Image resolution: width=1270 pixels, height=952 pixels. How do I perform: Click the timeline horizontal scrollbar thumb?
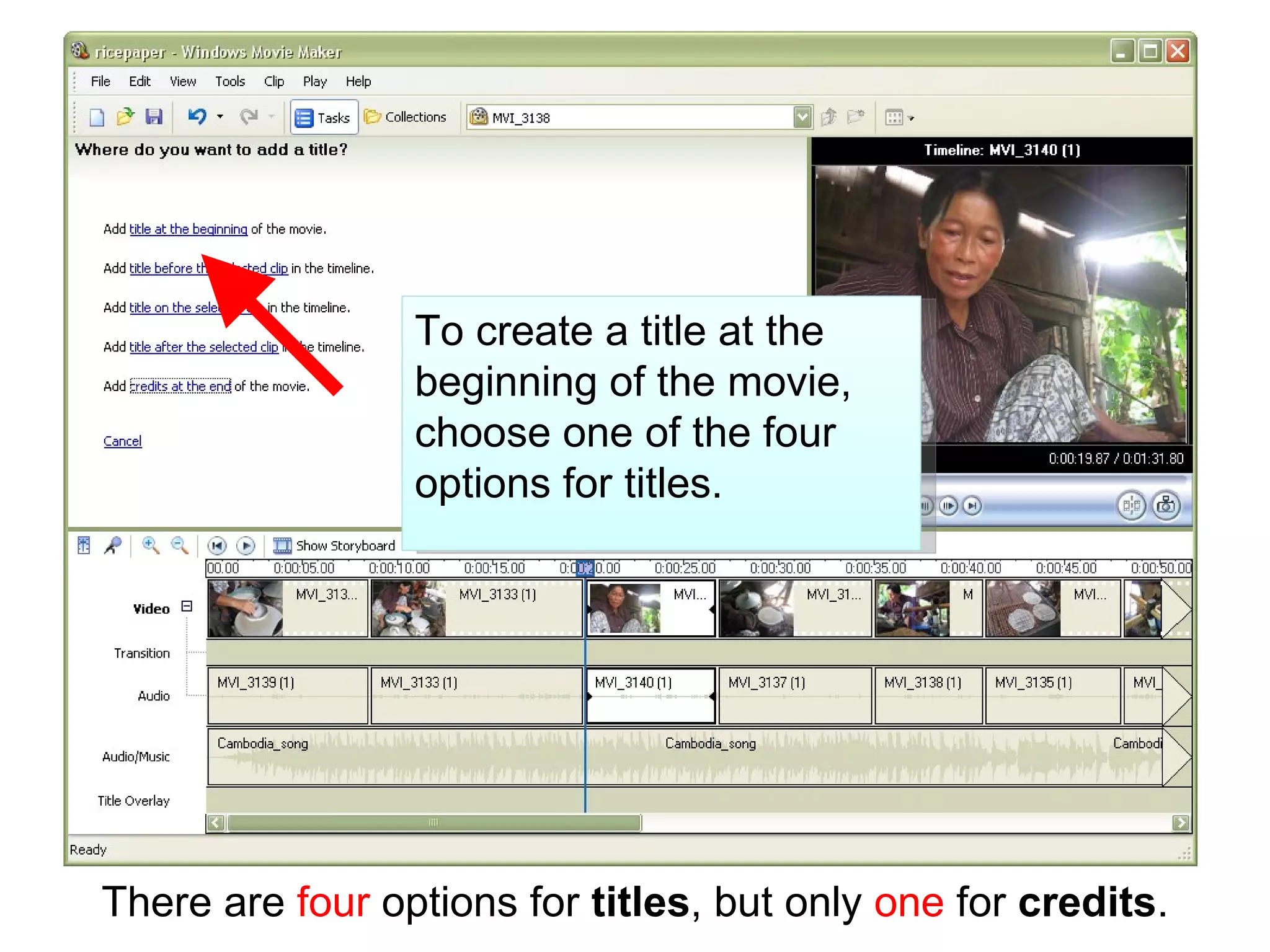434,823
